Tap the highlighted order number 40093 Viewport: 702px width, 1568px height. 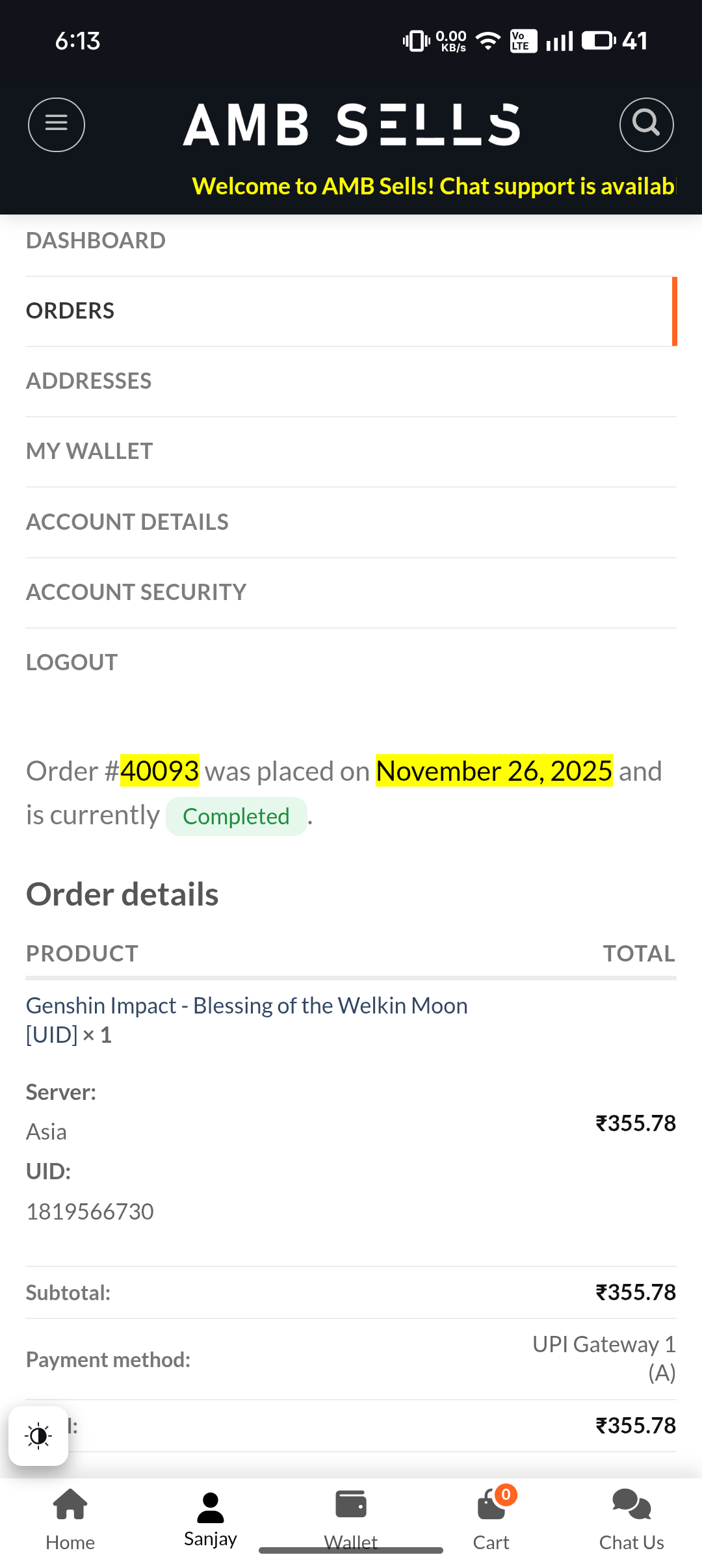click(160, 771)
